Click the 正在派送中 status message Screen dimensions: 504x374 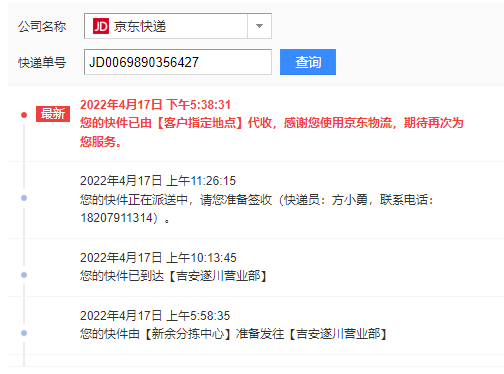pyautogui.click(x=257, y=209)
